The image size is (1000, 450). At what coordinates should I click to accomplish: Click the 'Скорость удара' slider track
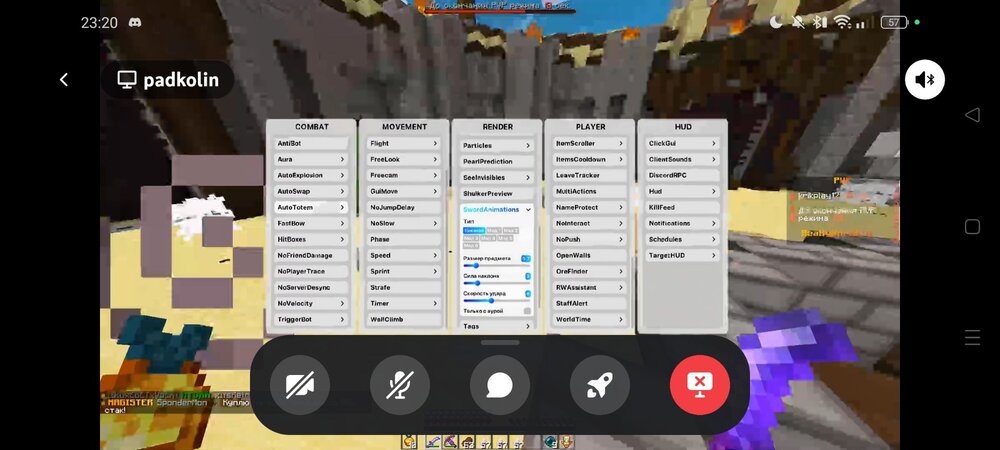pos(497,300)
